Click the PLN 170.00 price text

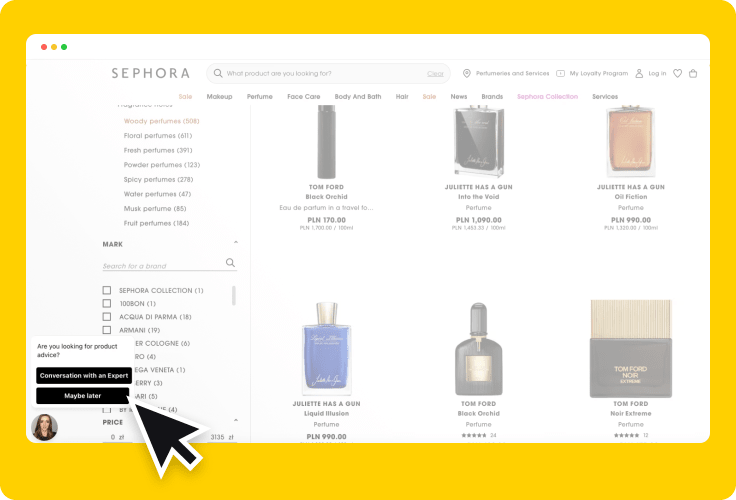326,220
